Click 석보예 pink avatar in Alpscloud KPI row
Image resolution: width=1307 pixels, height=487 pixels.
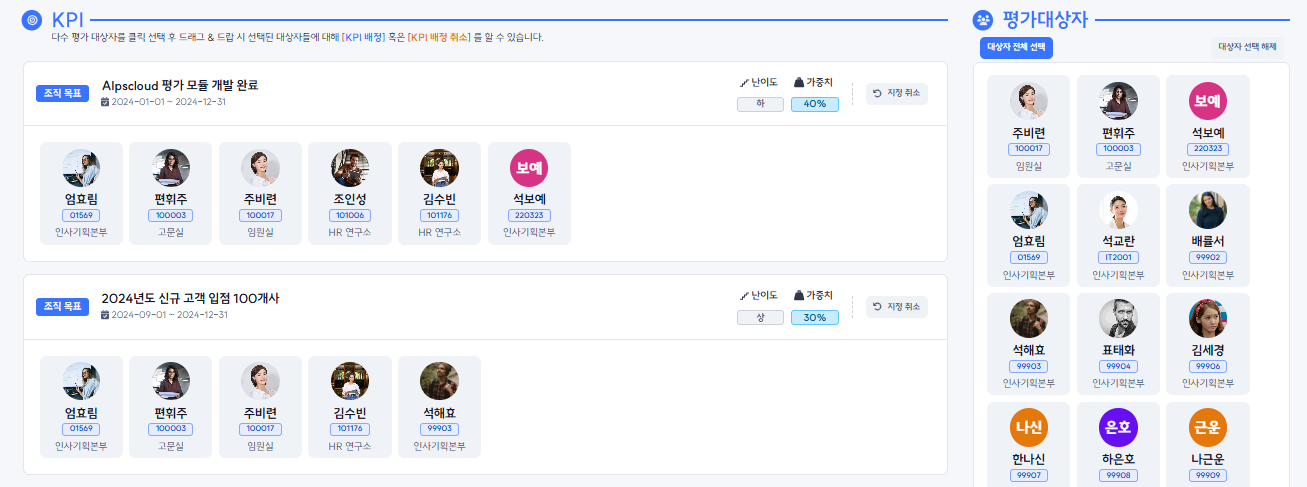(x=529, y=168)
